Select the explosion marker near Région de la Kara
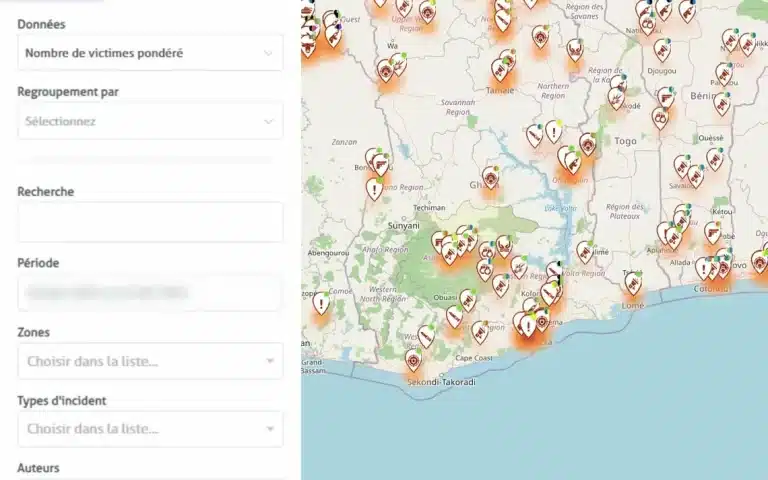Screen dimensions: 768x480 click(616, 98)
